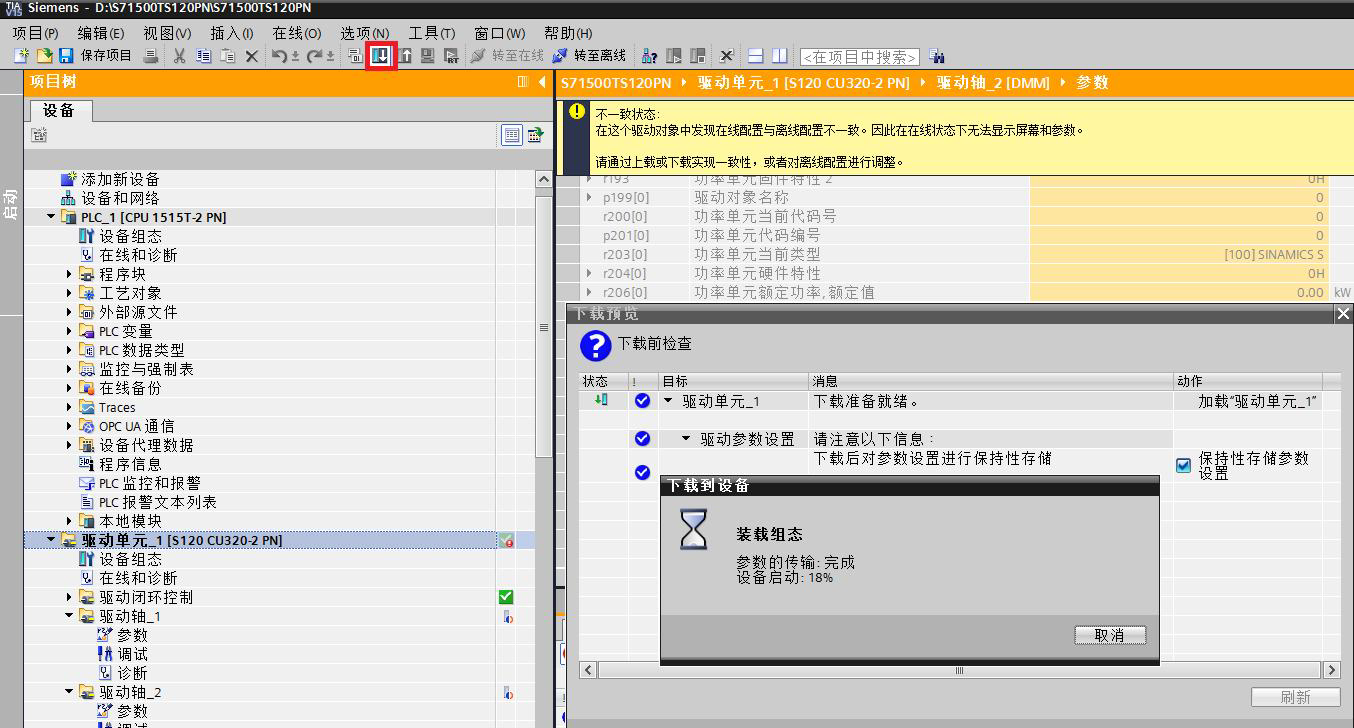Image resolution: width=1354 pixels, height=728 pixels.
Task: Click the Open project toolbar icon
Action: point(44,56)
